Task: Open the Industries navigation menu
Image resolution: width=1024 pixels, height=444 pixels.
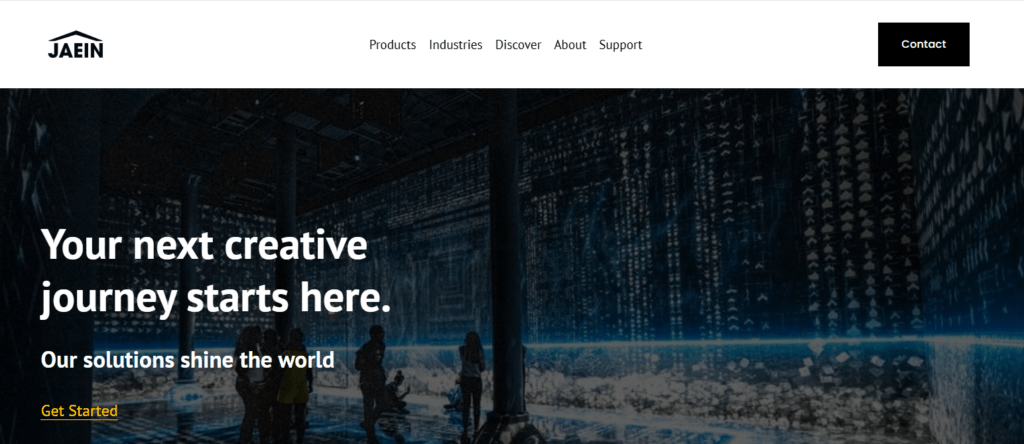Action: pyautogui.click(x=455, y=44)
